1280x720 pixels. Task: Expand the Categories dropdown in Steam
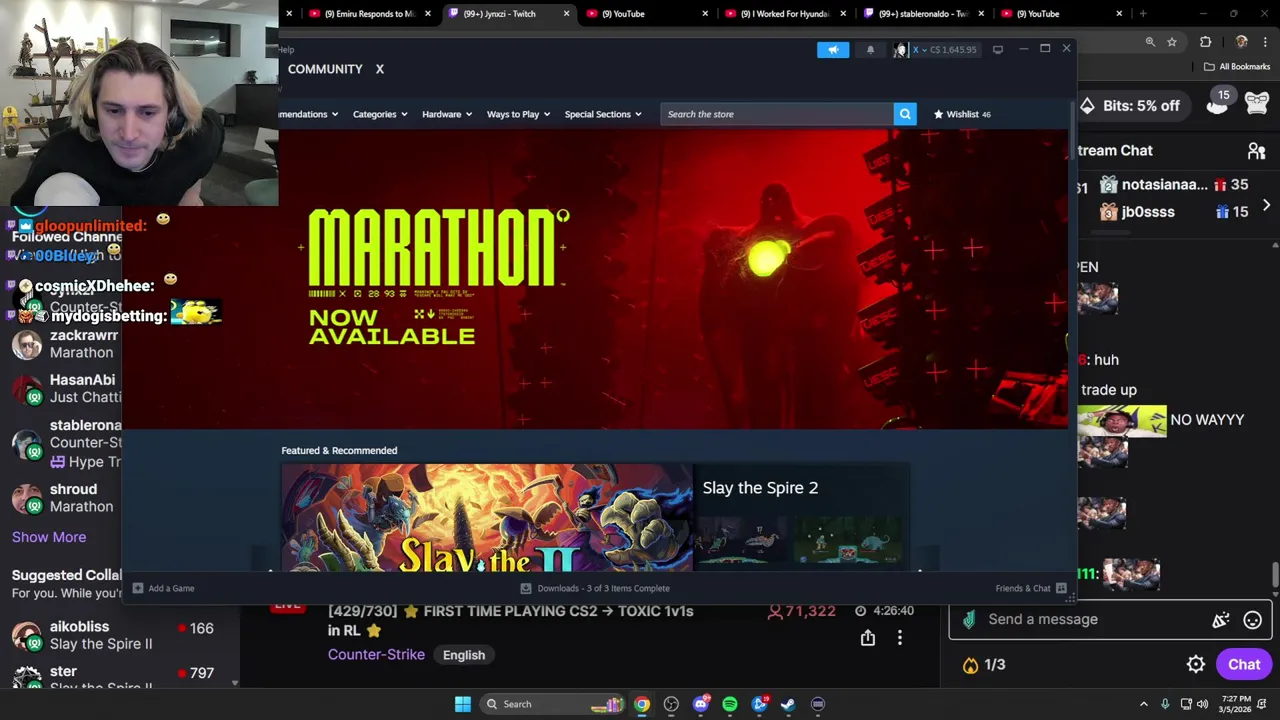tap(380, 114)
